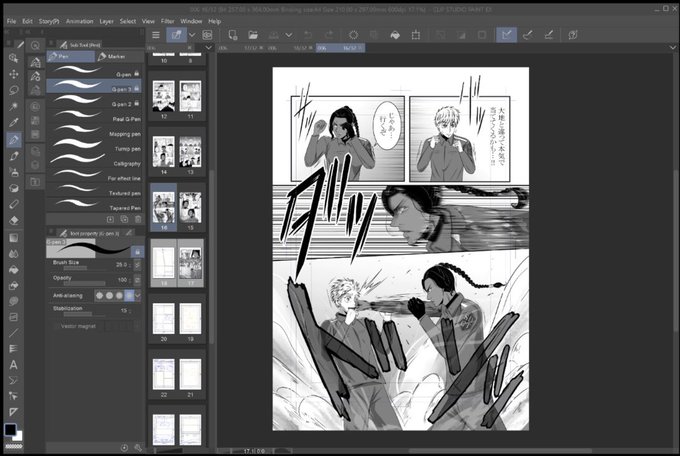680x456 pixels.
Task: Choose the Textured pen sub tool
Action: [94, 192]
